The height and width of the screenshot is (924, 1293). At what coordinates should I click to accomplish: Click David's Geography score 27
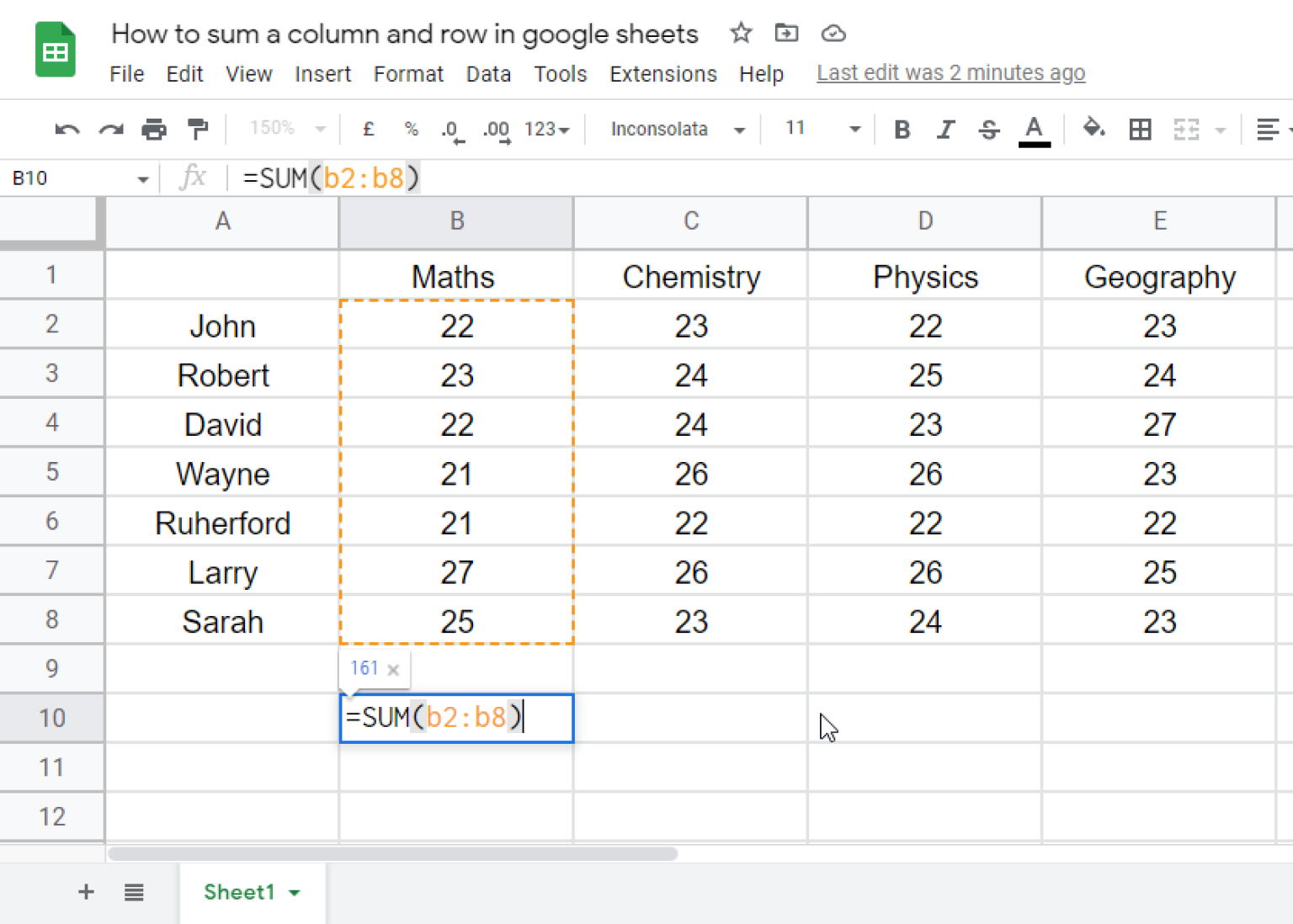(x=1159, y=423)
